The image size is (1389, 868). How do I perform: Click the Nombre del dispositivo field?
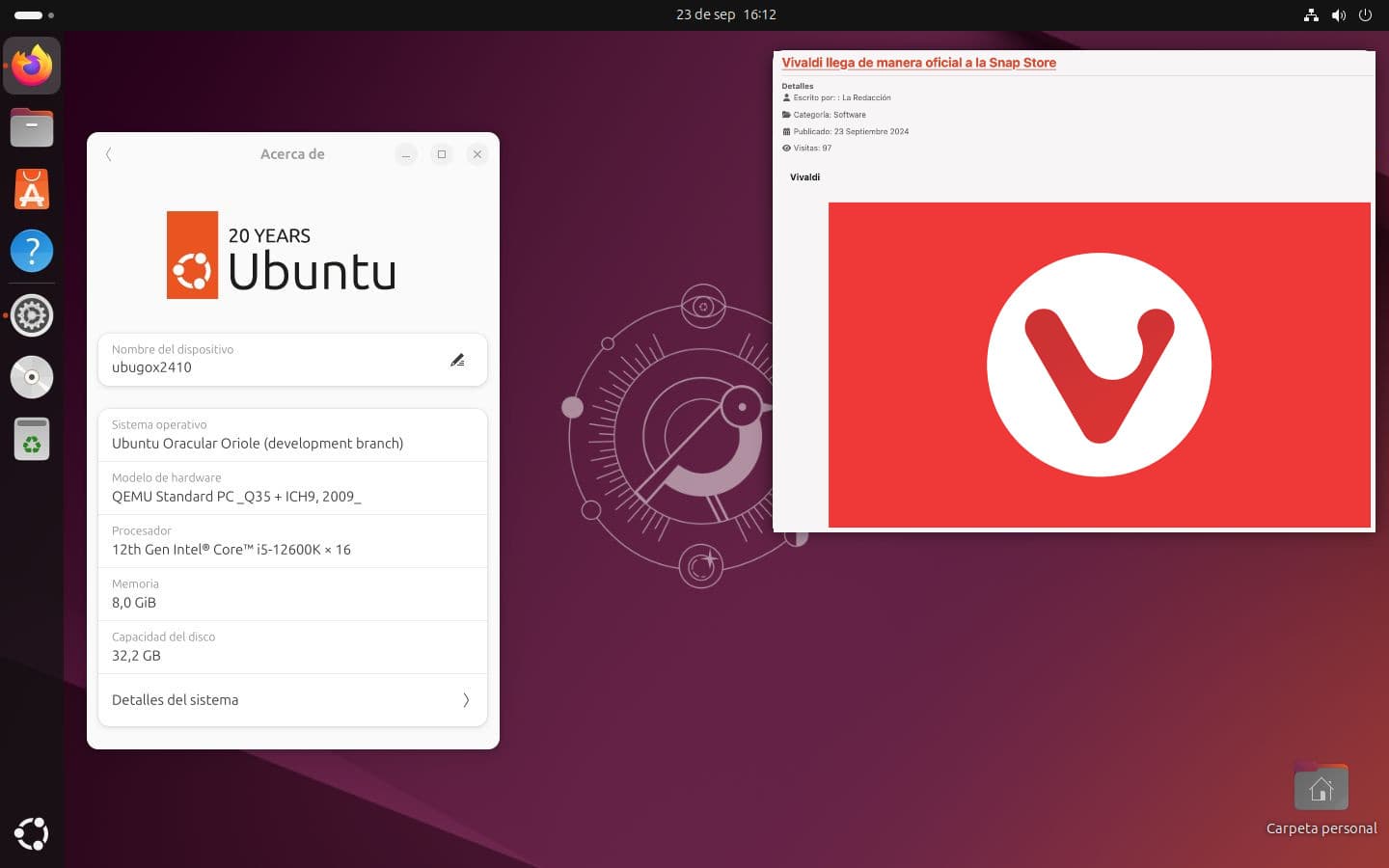click(292, 360)
